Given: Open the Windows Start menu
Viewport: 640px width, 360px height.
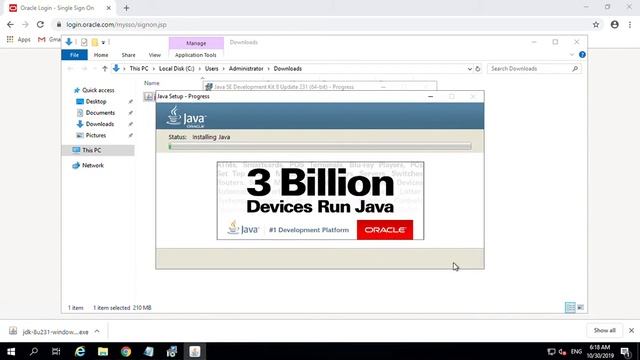Looking at the screenshot, I should 11,351.
